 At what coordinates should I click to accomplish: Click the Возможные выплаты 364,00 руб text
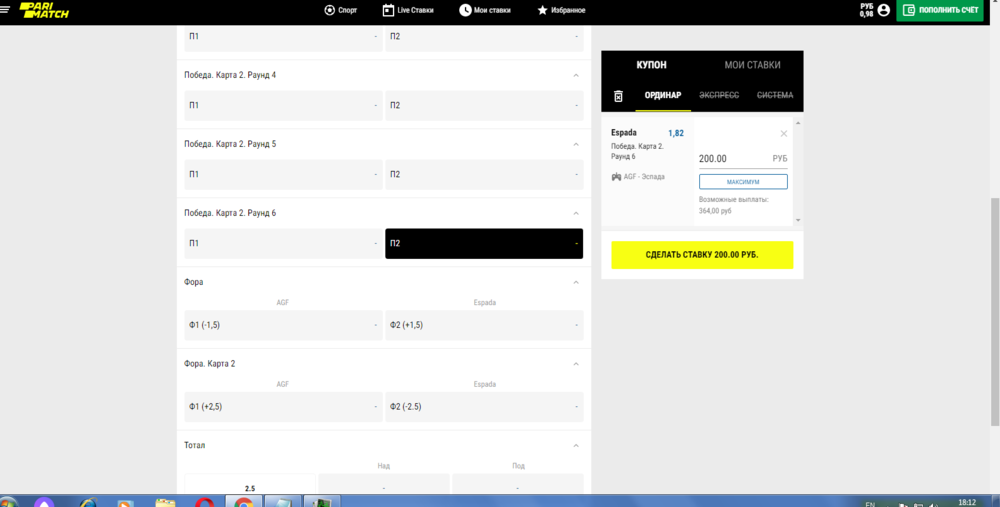(733, 205)
